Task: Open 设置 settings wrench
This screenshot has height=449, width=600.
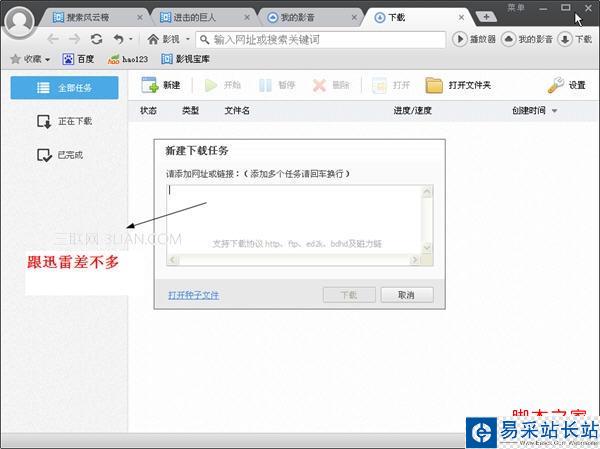Action: [x=566, y=85]
